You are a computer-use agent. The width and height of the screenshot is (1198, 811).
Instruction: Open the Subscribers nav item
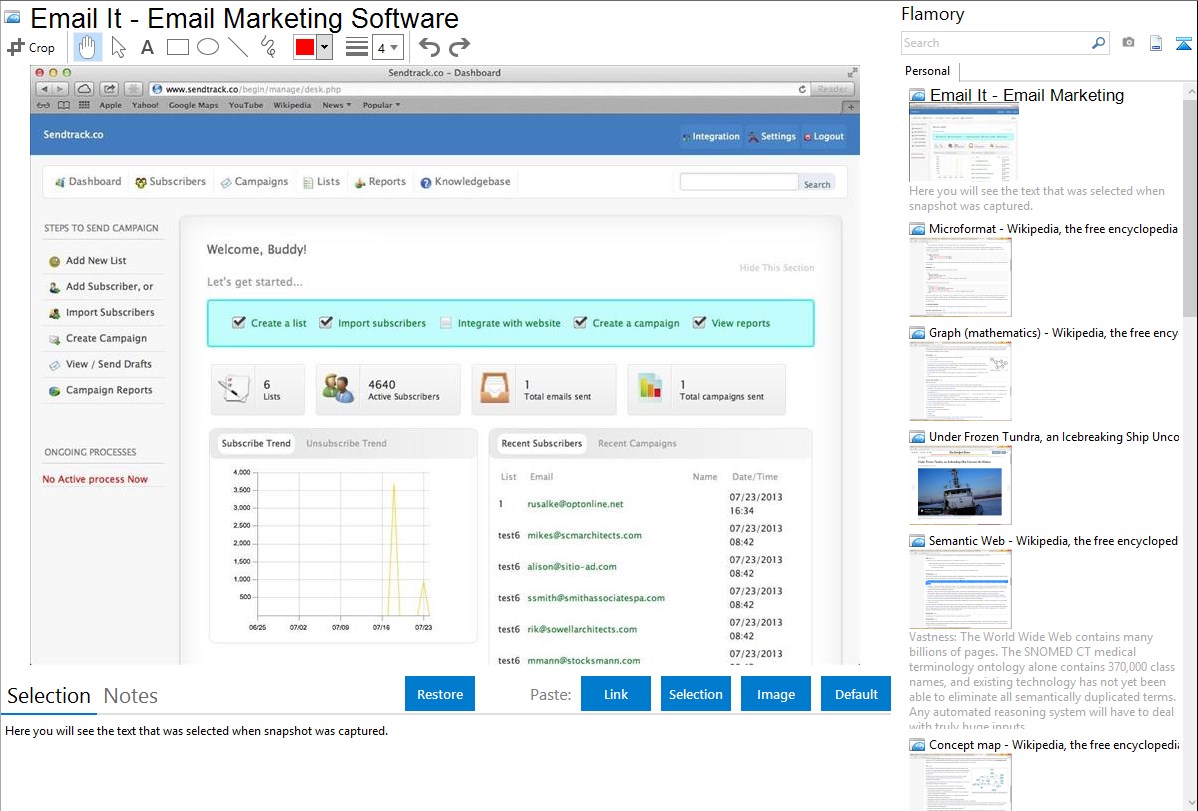[x=170, y=182]
